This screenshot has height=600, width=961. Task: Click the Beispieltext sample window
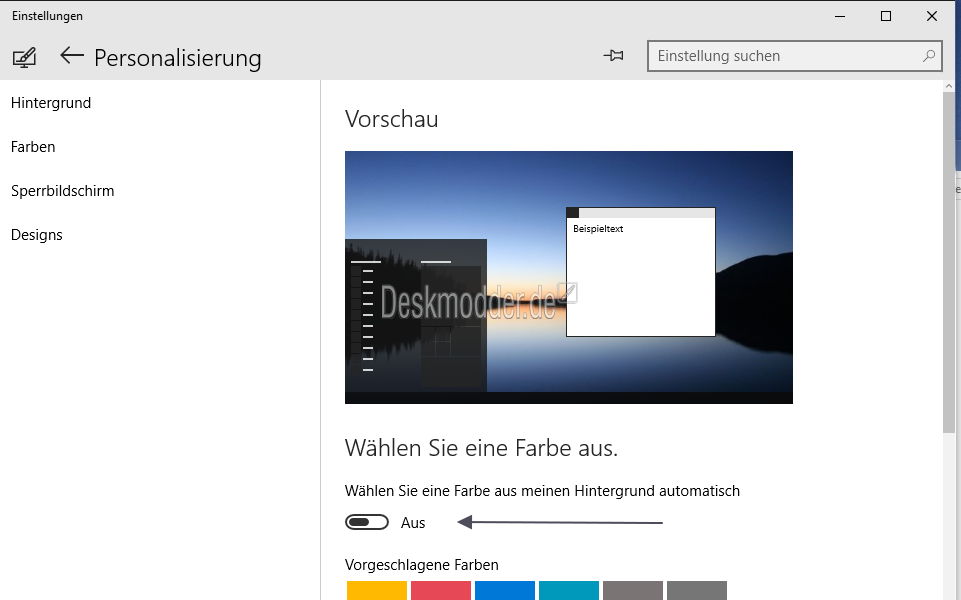click(x=640, y=272)
